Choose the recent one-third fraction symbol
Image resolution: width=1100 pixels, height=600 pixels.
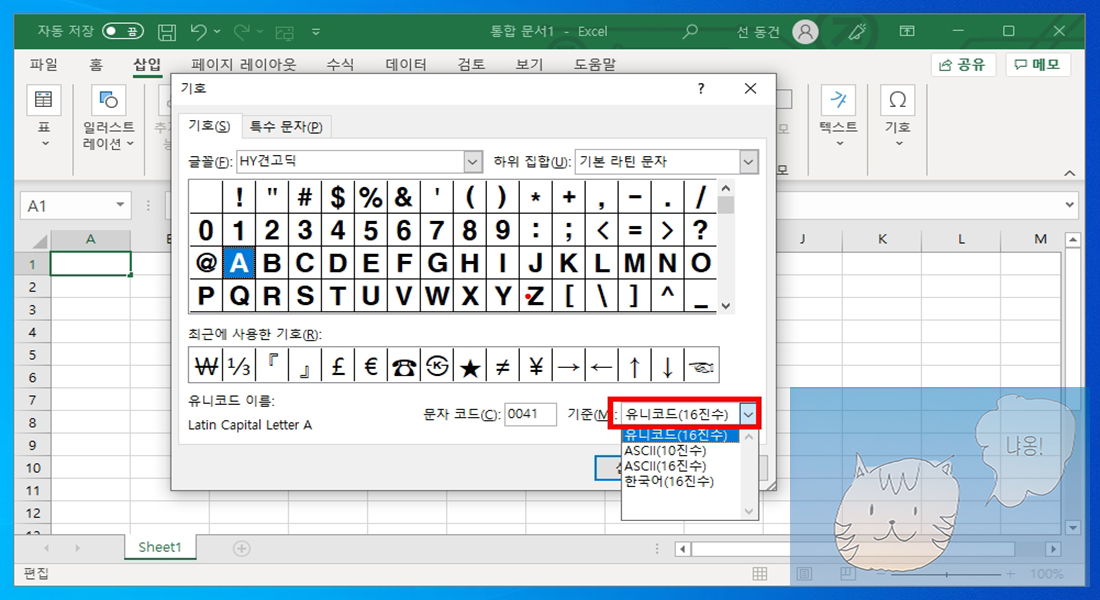[x=239, y=365]
